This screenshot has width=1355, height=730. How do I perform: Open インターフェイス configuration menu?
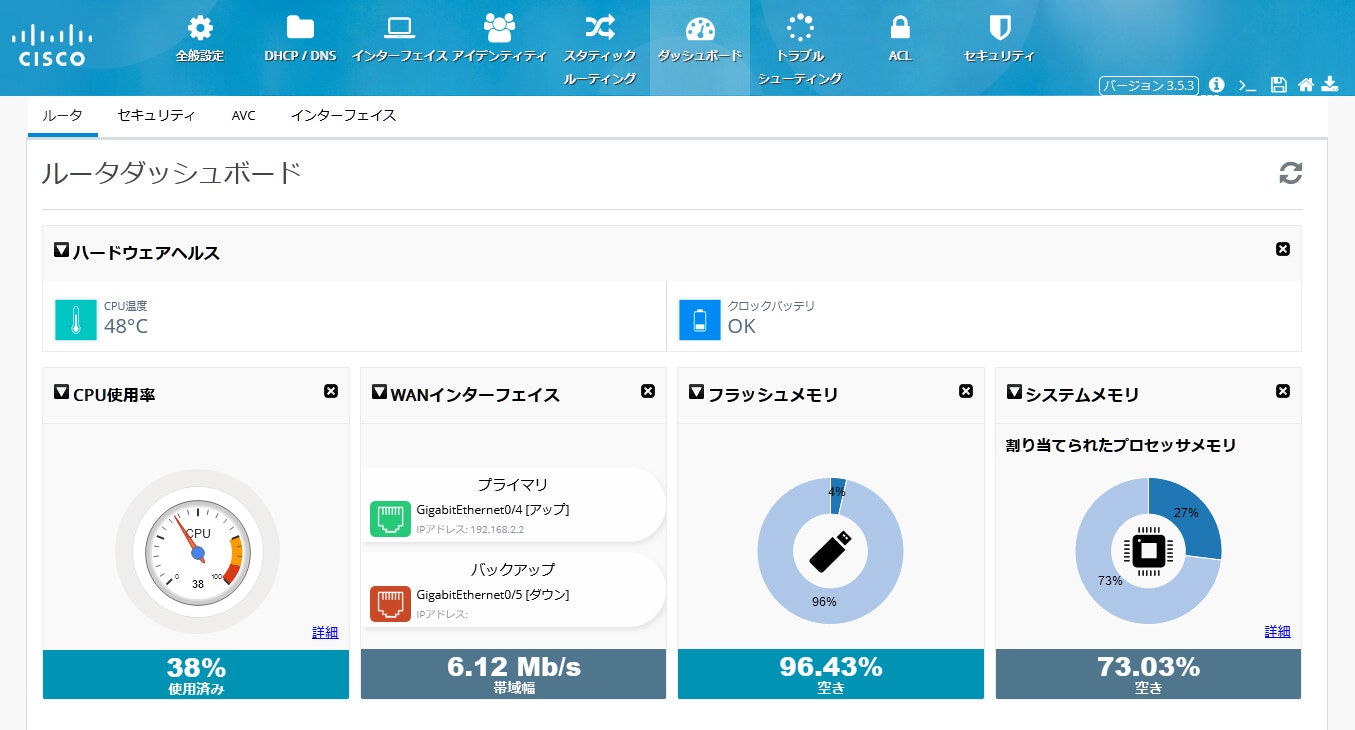pyautogui.click(x=399, y=39)
